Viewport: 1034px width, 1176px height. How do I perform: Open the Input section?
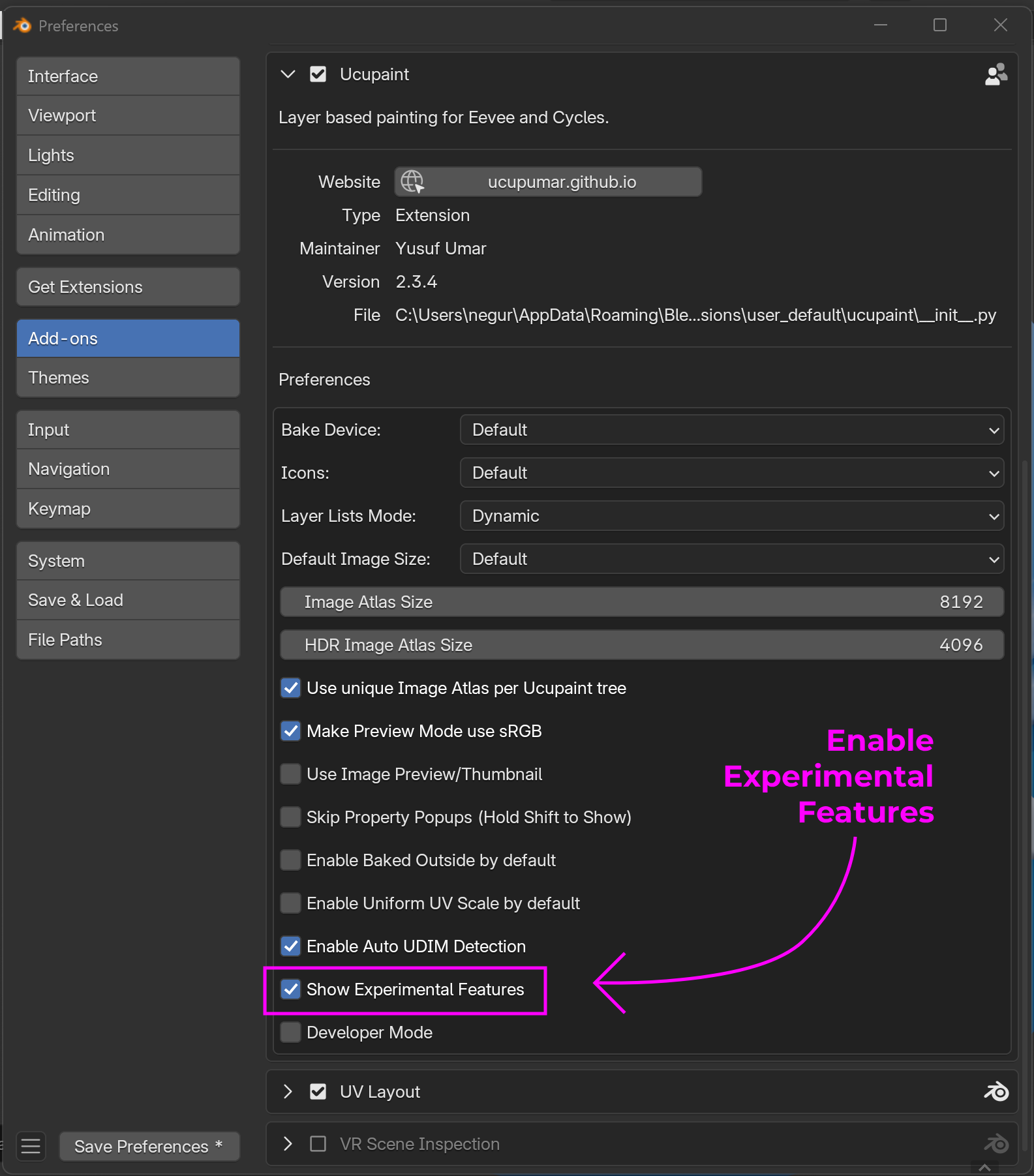128,430
